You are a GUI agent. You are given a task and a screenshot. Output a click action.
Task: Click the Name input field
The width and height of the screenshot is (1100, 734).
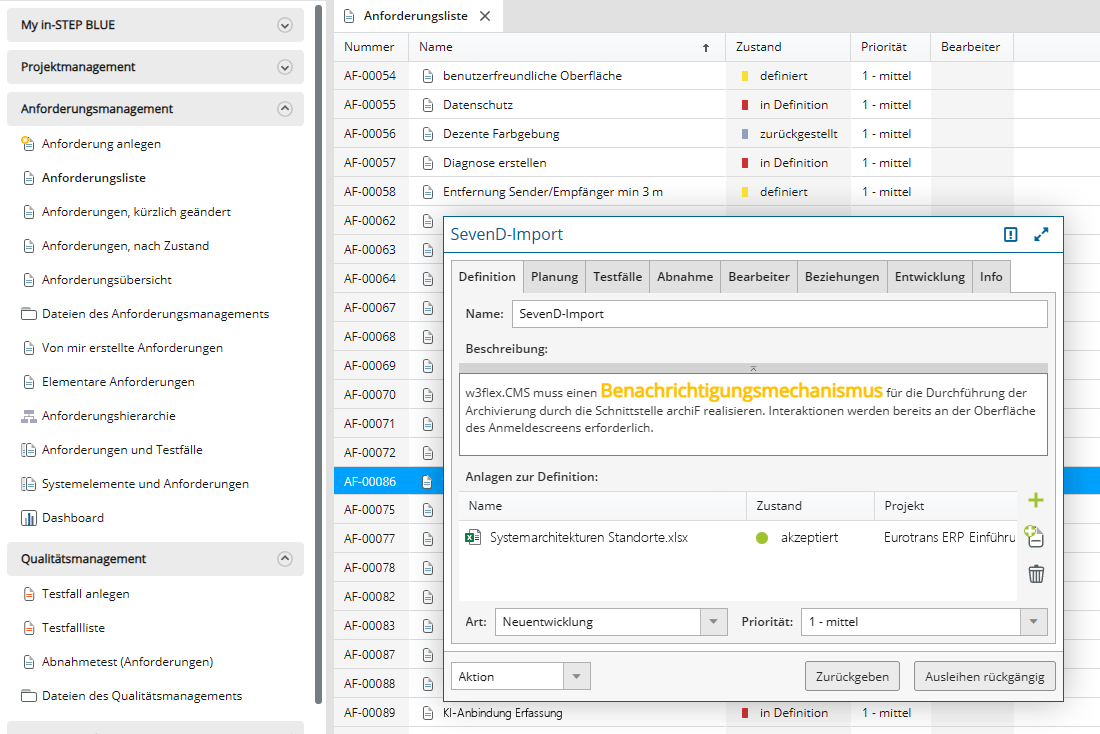779,314
